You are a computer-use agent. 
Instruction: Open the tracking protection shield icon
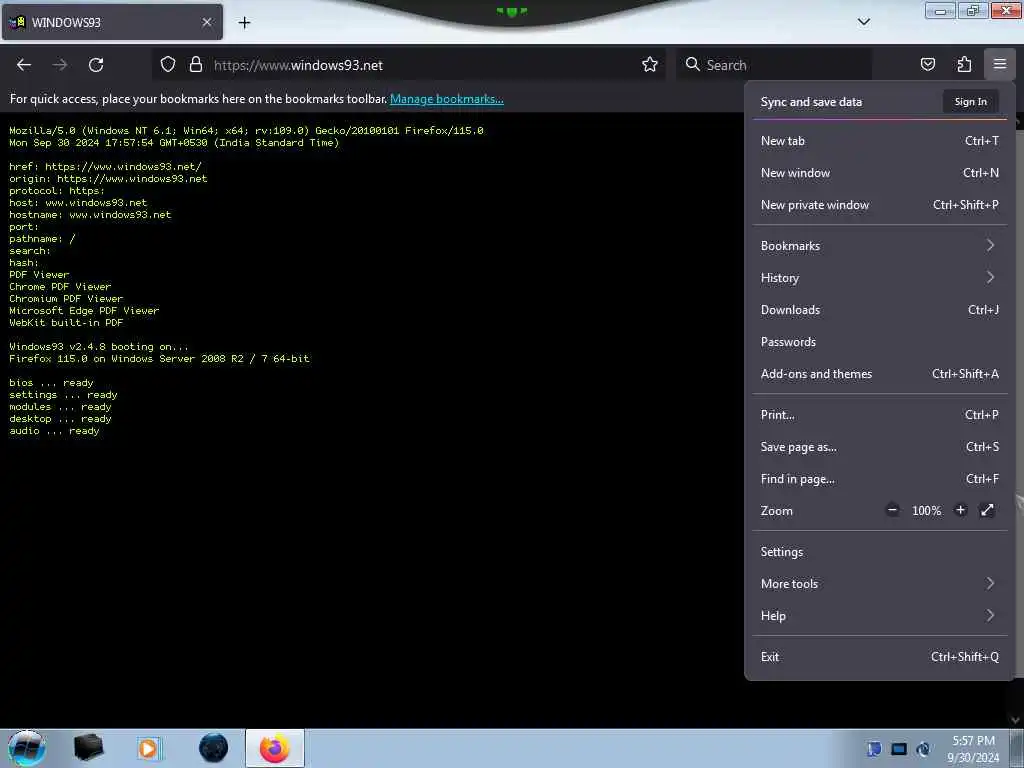click(168, 64)
